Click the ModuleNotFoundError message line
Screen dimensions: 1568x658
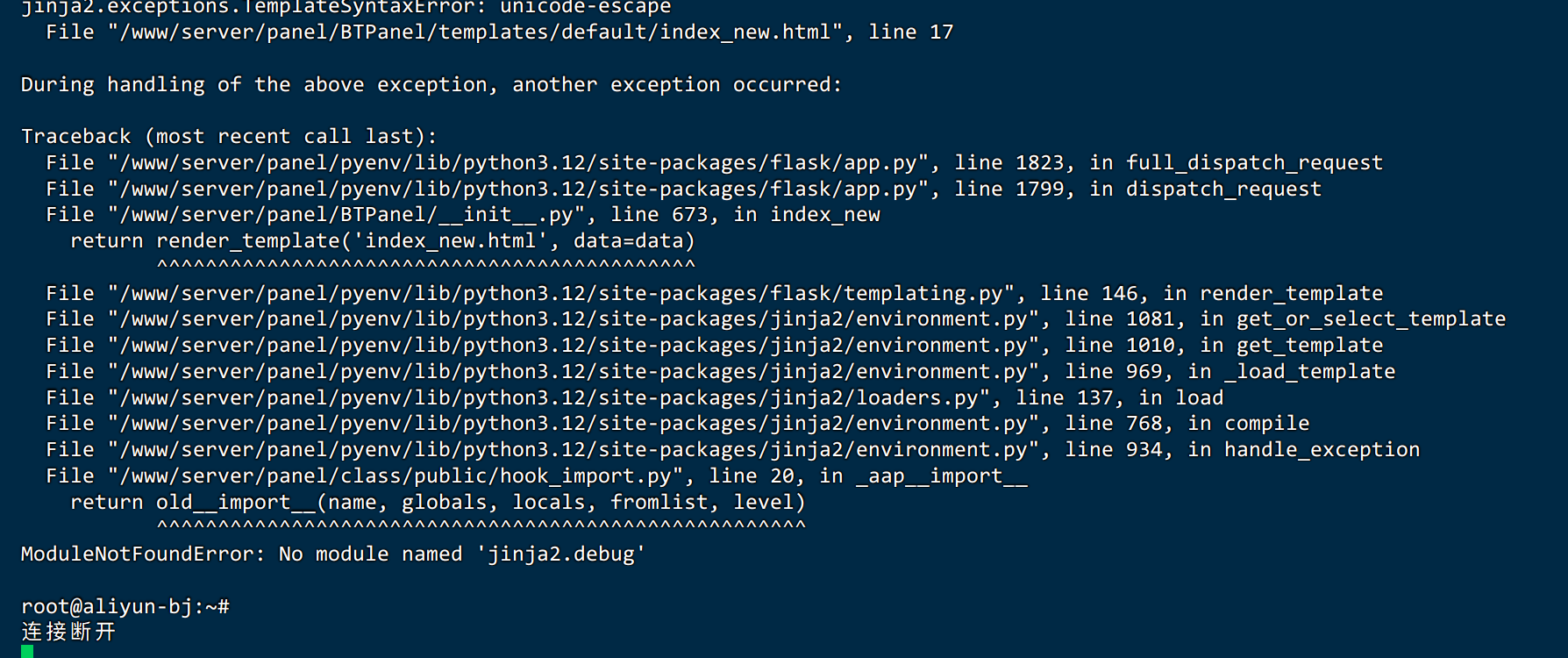(x=333, y=554)
